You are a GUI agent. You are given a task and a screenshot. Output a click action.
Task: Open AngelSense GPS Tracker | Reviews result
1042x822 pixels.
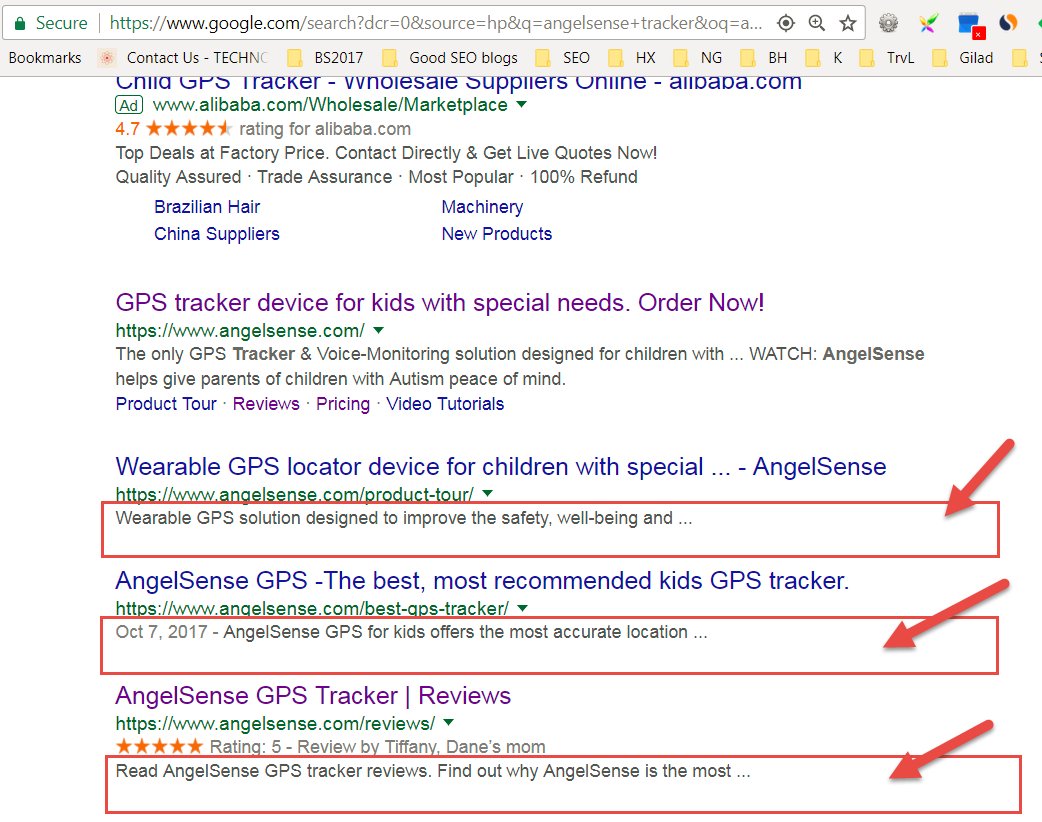[313, 696]
